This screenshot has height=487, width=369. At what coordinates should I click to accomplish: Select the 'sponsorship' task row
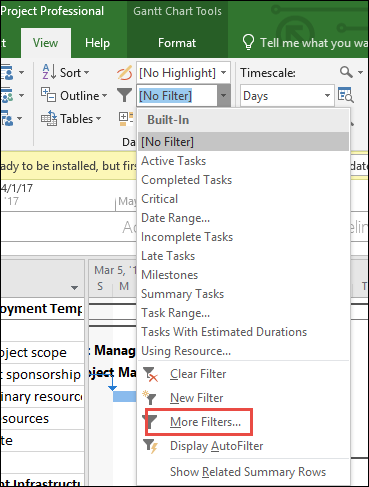pyautogui.click(x=42, y=374)
